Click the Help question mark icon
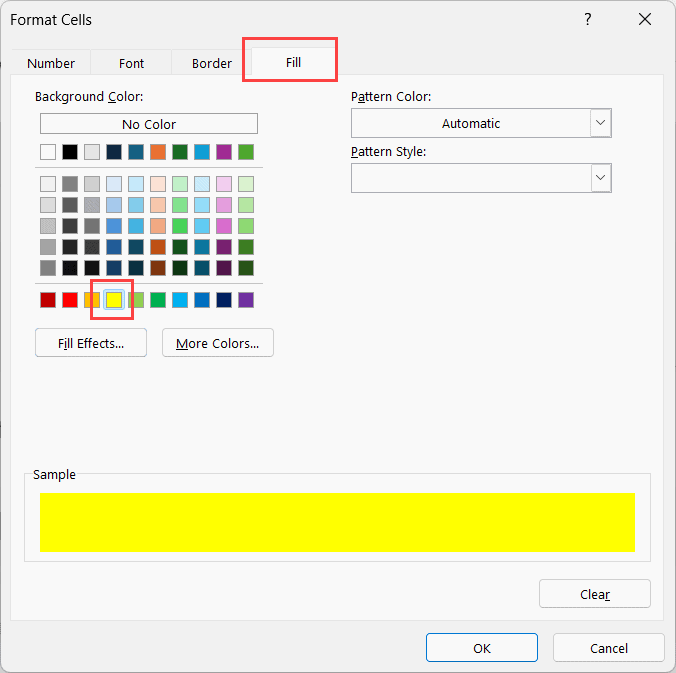676x673 pixels. click(586, 20)
